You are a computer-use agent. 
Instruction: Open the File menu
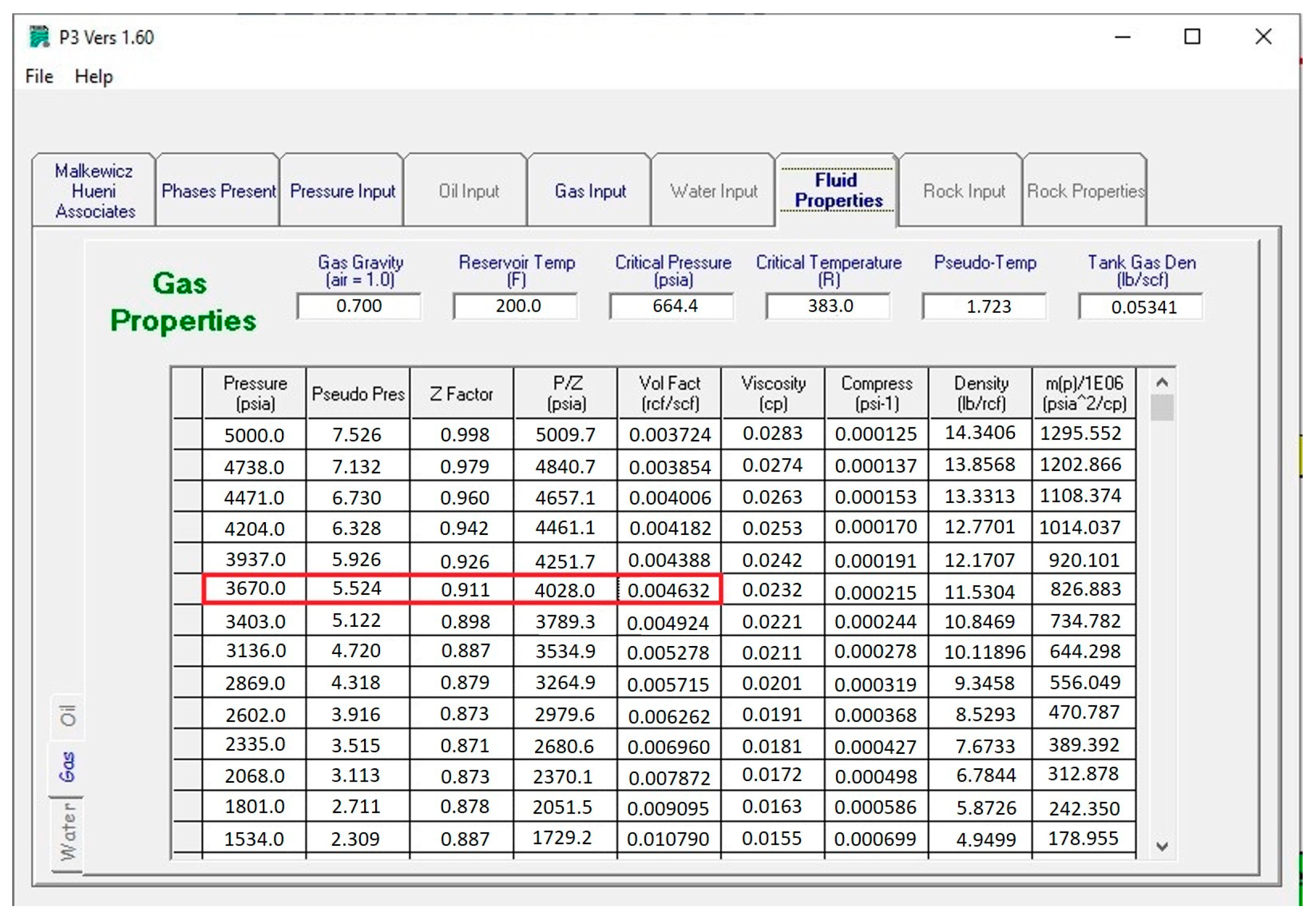39,76
